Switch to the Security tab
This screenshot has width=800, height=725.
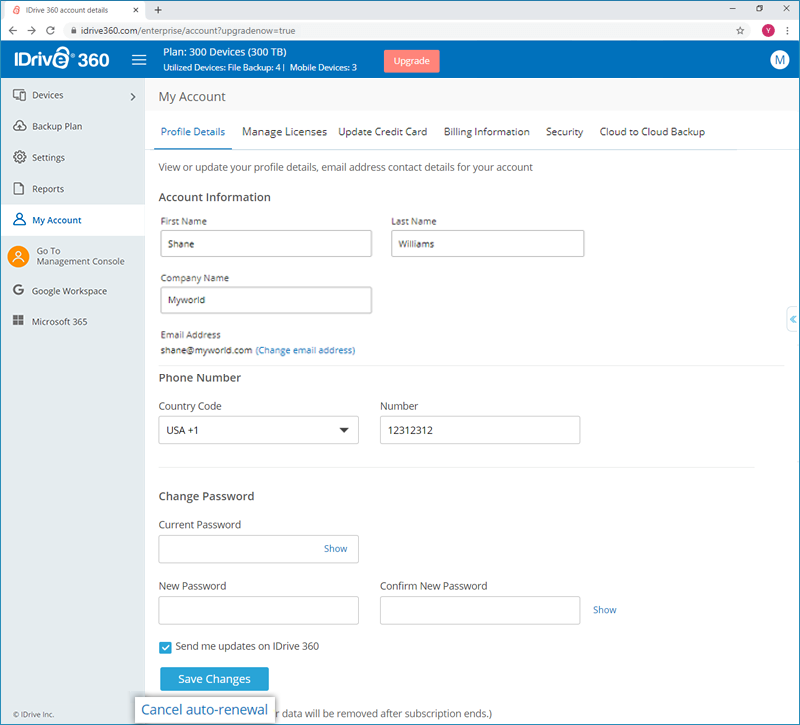click(x=564, y=132)
